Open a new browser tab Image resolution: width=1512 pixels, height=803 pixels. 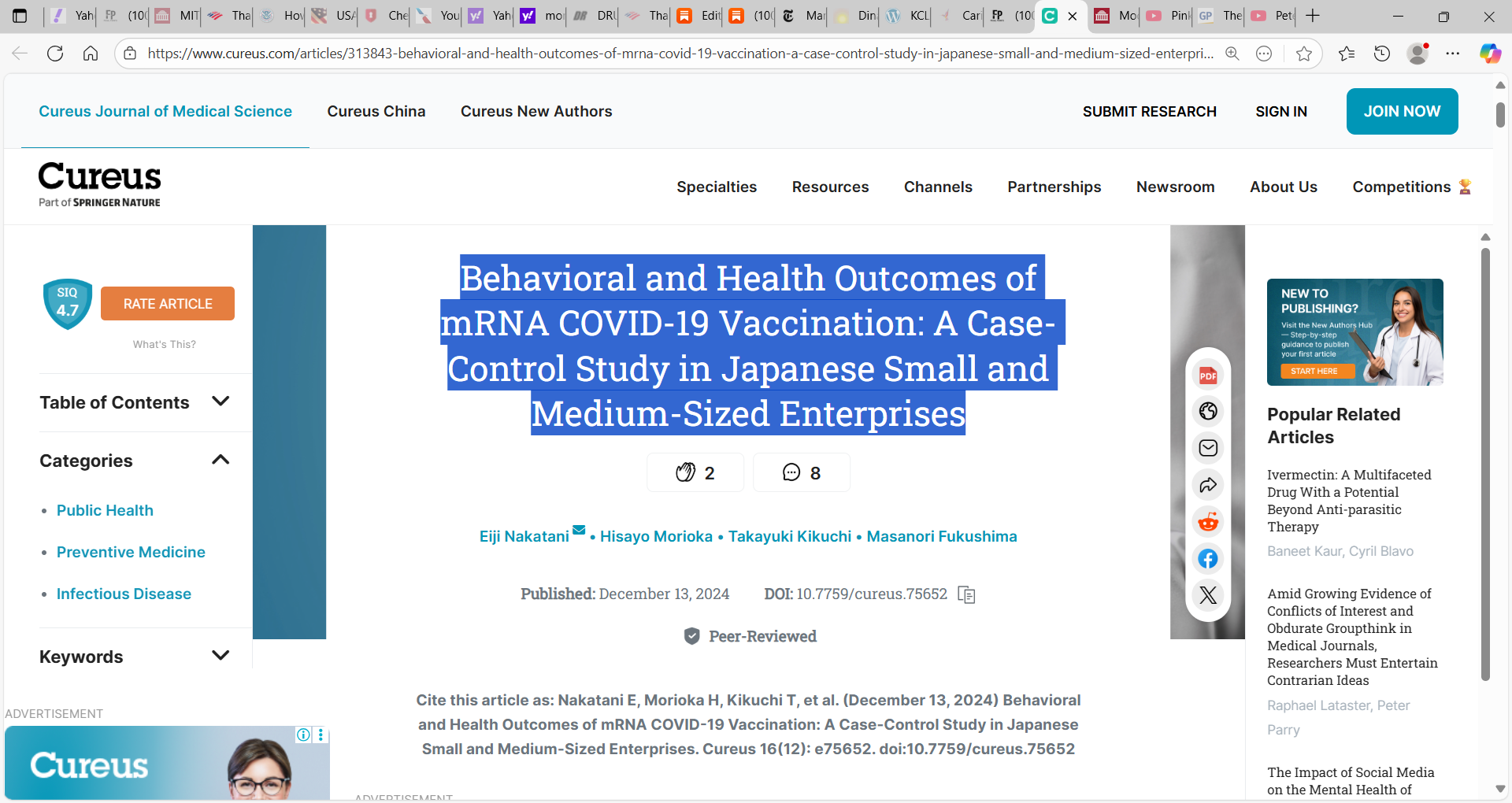pos(1313,16)
